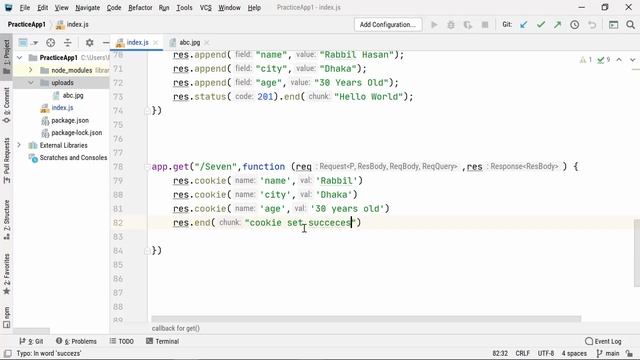The image size is (640, 360).
Task: Click collapse all icon in Project panel
Action: click(68, 42)
